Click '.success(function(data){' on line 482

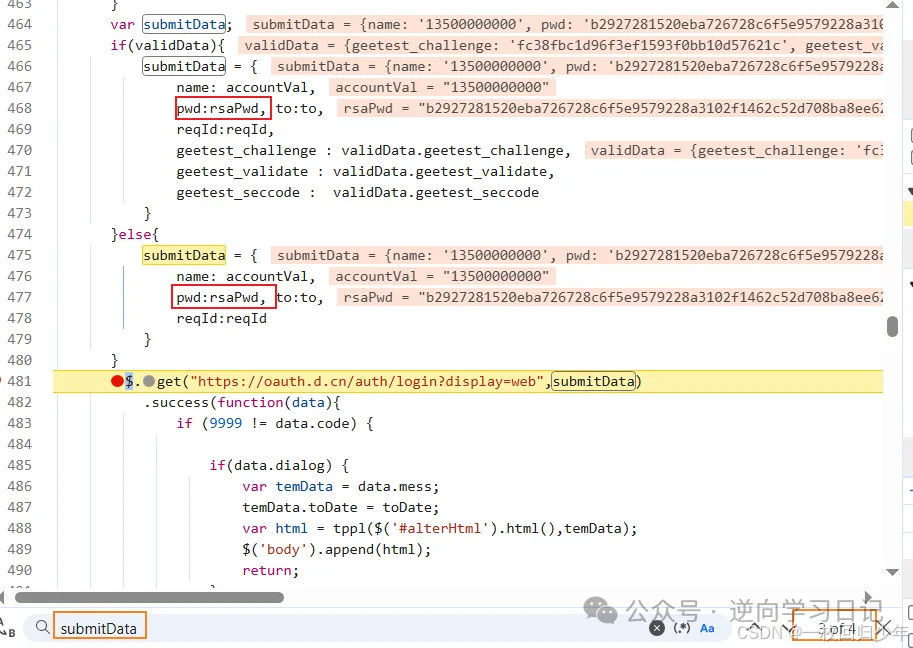(242, 402)
